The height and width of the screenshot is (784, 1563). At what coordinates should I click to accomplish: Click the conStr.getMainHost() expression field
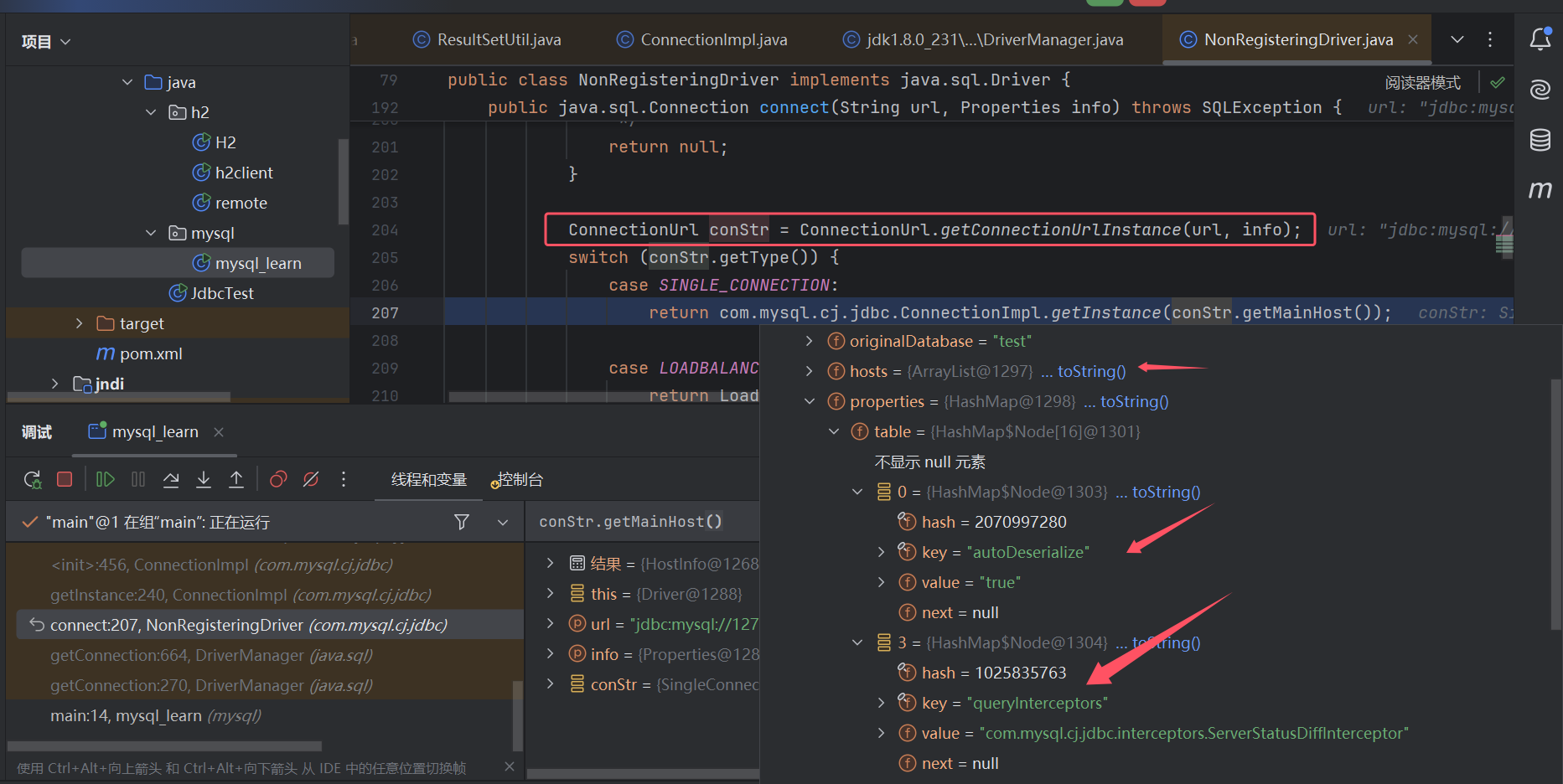tap(643, 521)
